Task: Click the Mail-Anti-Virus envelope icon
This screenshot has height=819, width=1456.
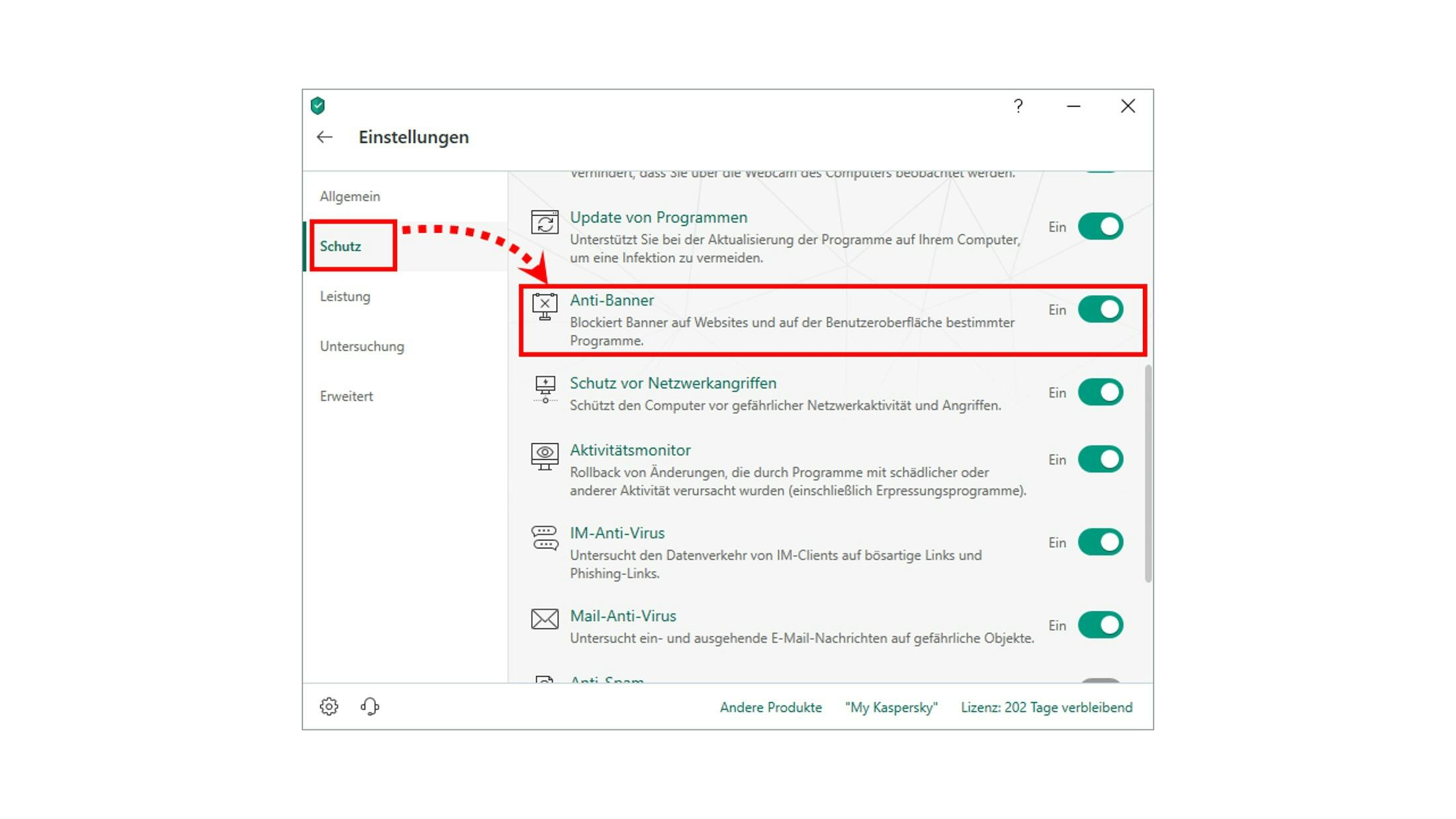Action: tap(545, 619)
